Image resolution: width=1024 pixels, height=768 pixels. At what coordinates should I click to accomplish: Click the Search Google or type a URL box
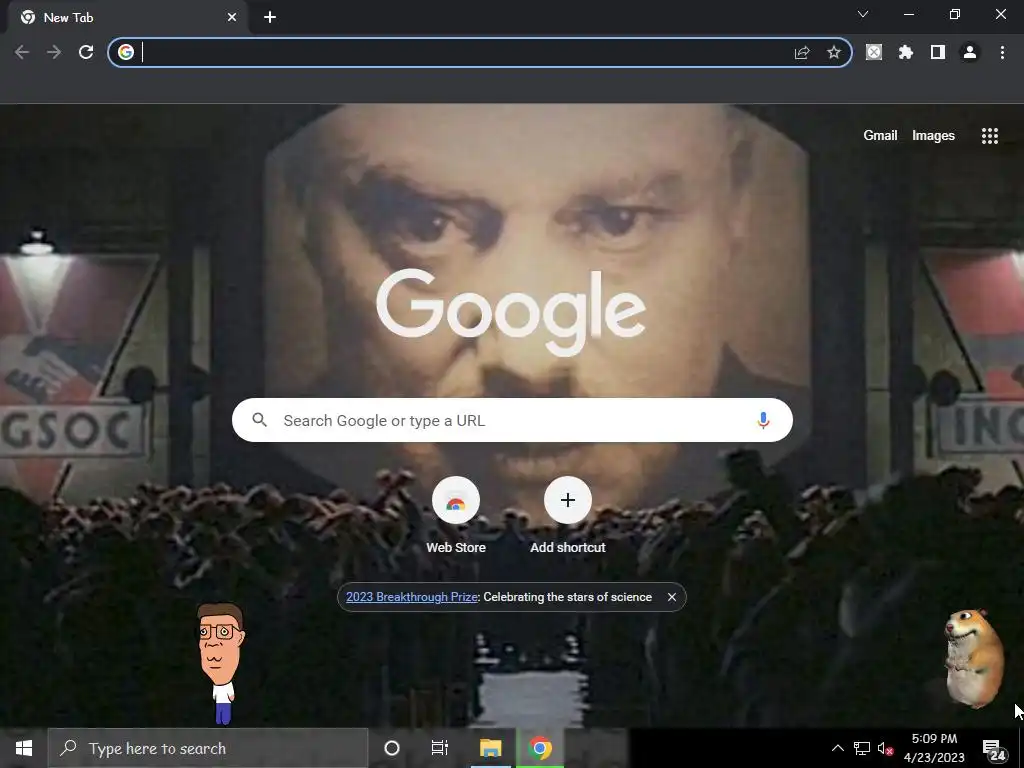pyautogui.click(x=512, y=420)
